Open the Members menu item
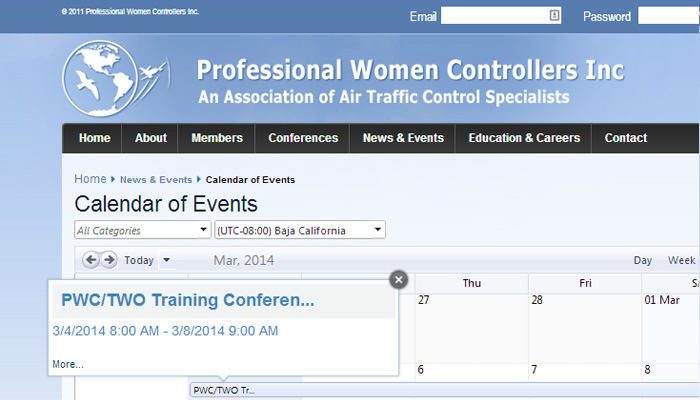The height and width of the screenshot is (400, 700). pyautogui.click(x=217, y=138)
